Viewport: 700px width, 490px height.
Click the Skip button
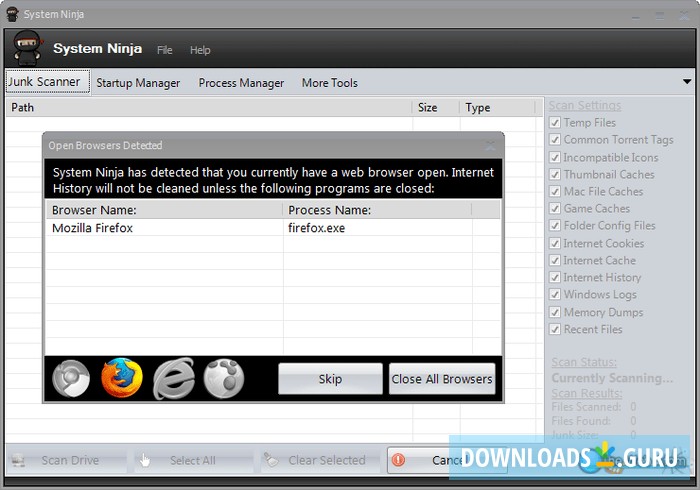[330, 379]
